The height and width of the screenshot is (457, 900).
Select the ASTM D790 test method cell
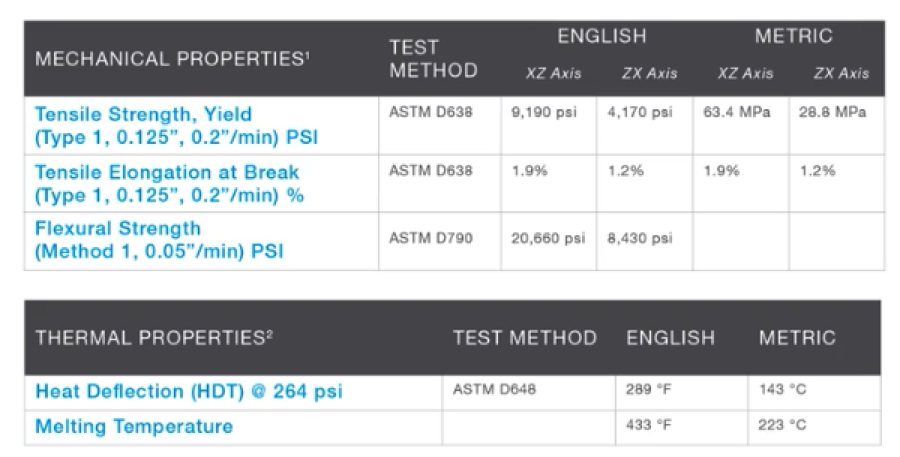[x=430, y=238]
